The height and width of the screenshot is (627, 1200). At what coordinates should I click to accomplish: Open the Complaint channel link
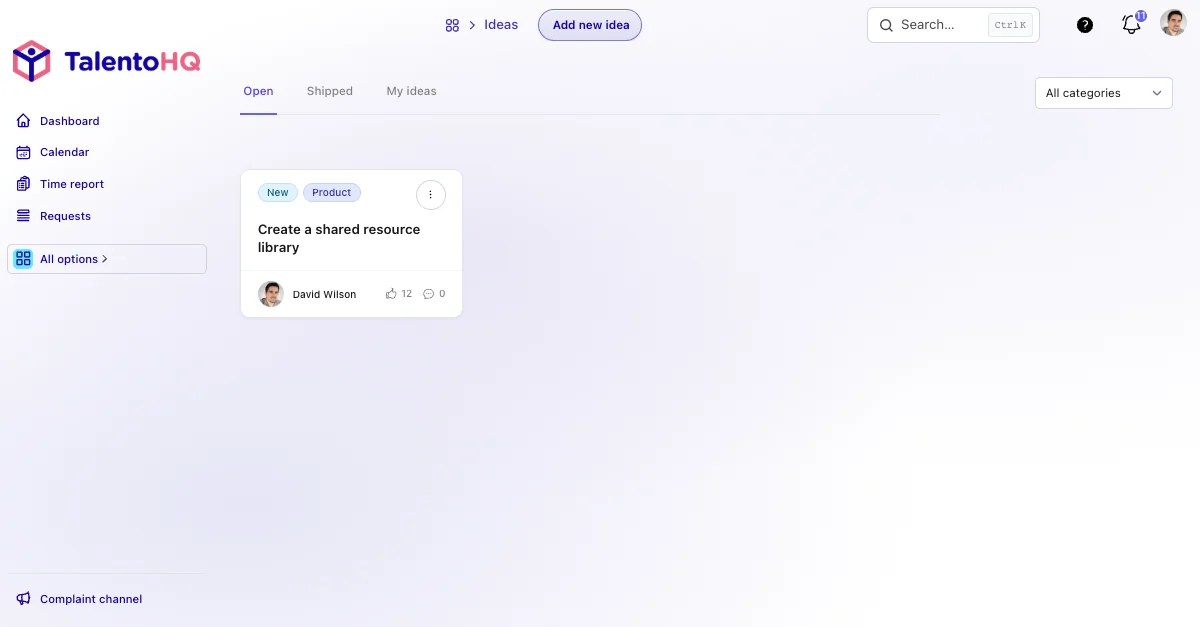tap(91, 599)
